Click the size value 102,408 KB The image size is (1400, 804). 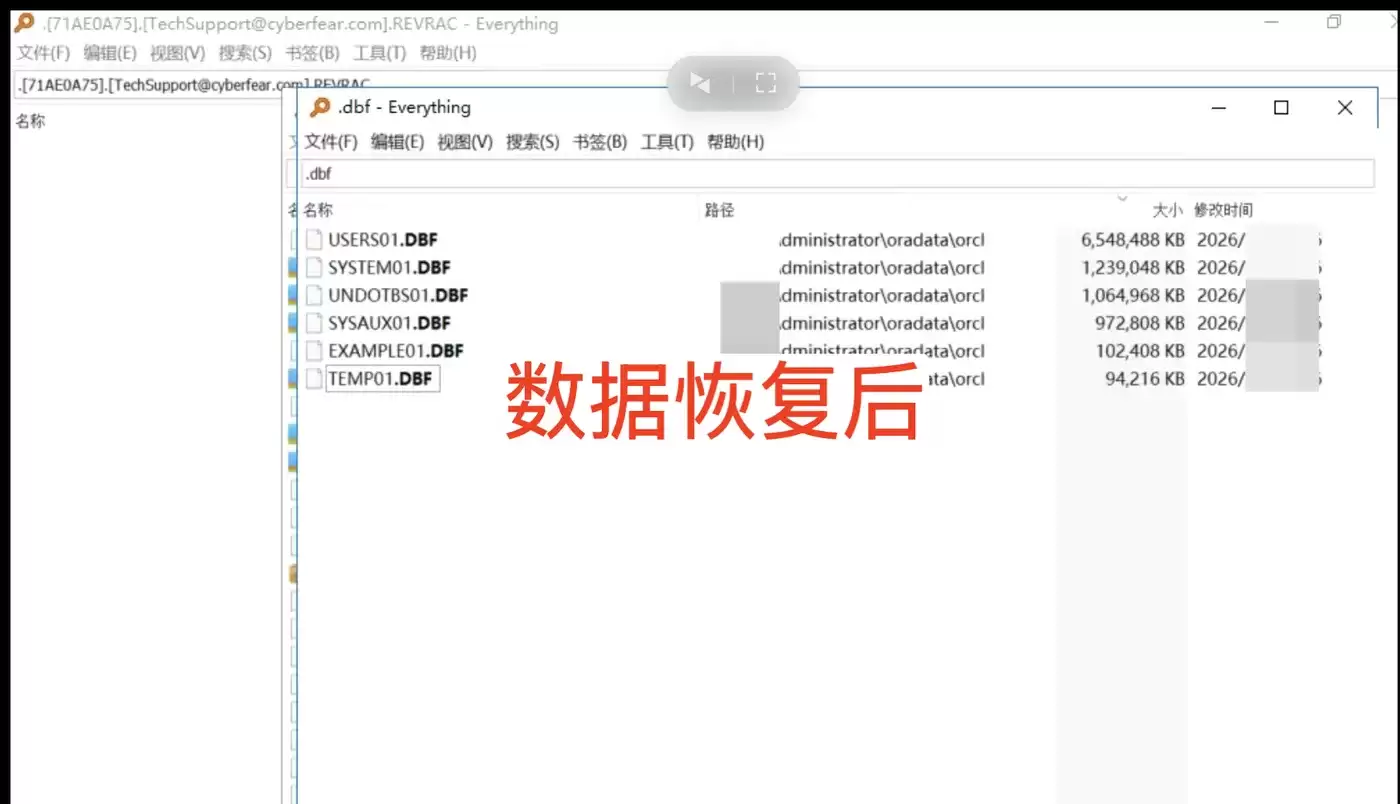(x=1140, y=351)
